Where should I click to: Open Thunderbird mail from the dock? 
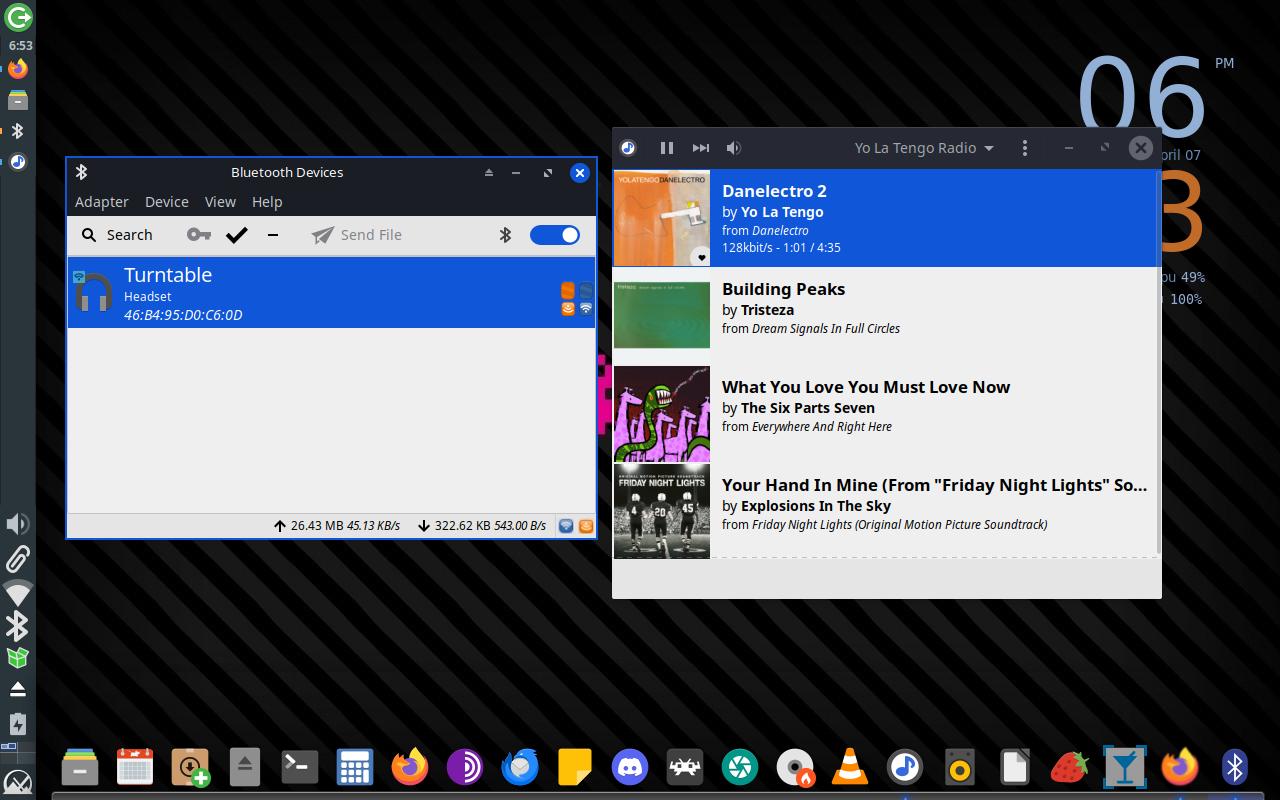[520, 767]
